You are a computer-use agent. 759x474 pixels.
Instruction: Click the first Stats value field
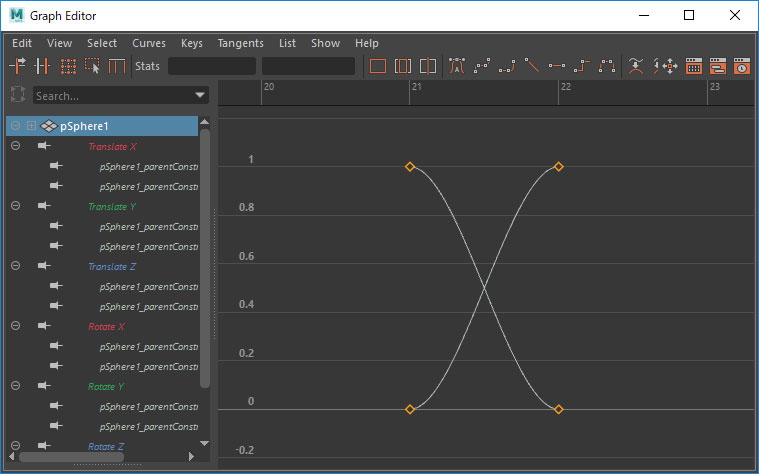pos(212,66)
